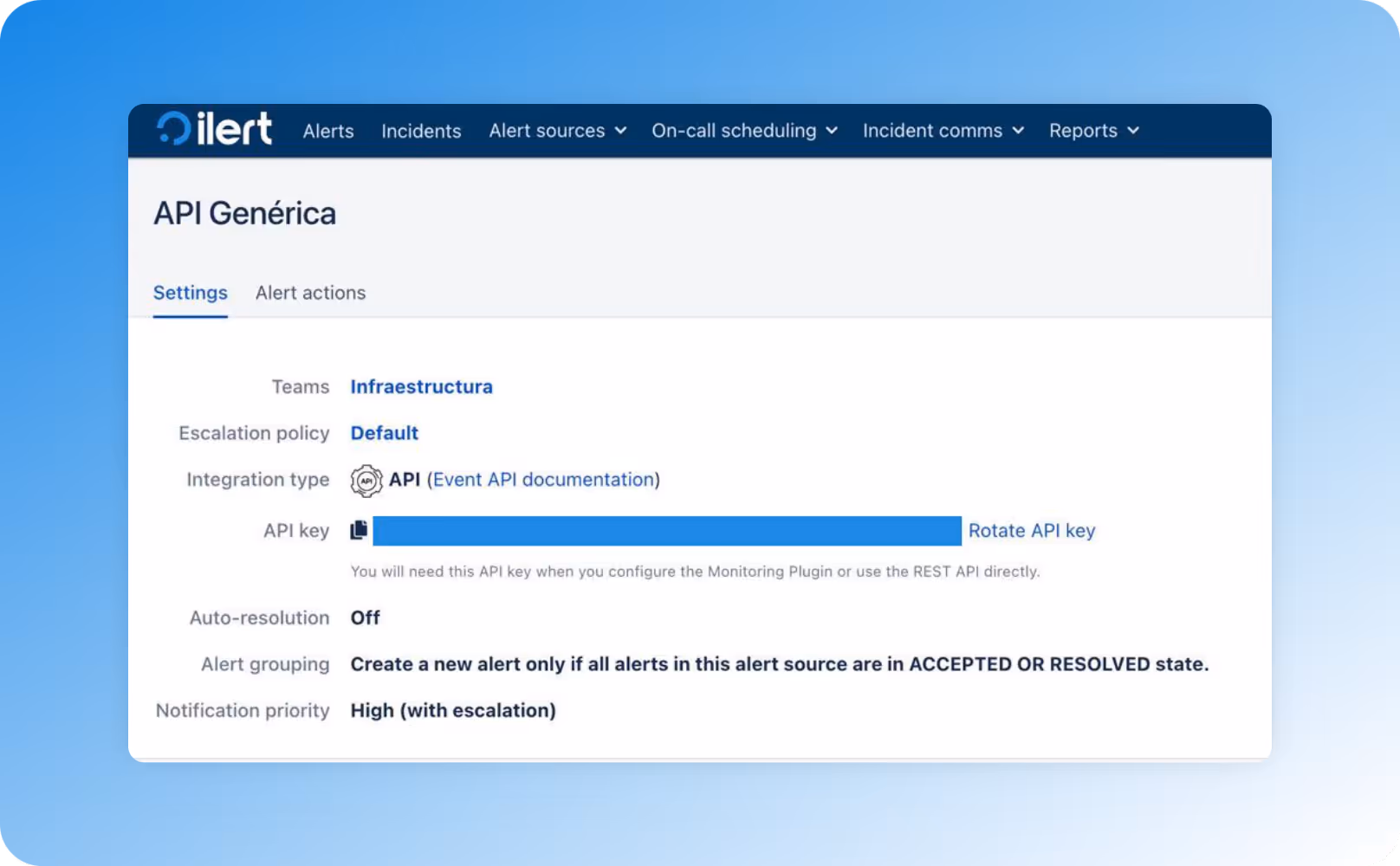Click the High (with escalation) priority value
This screenshot has width=1400, height=866.
tap(453, 710)
